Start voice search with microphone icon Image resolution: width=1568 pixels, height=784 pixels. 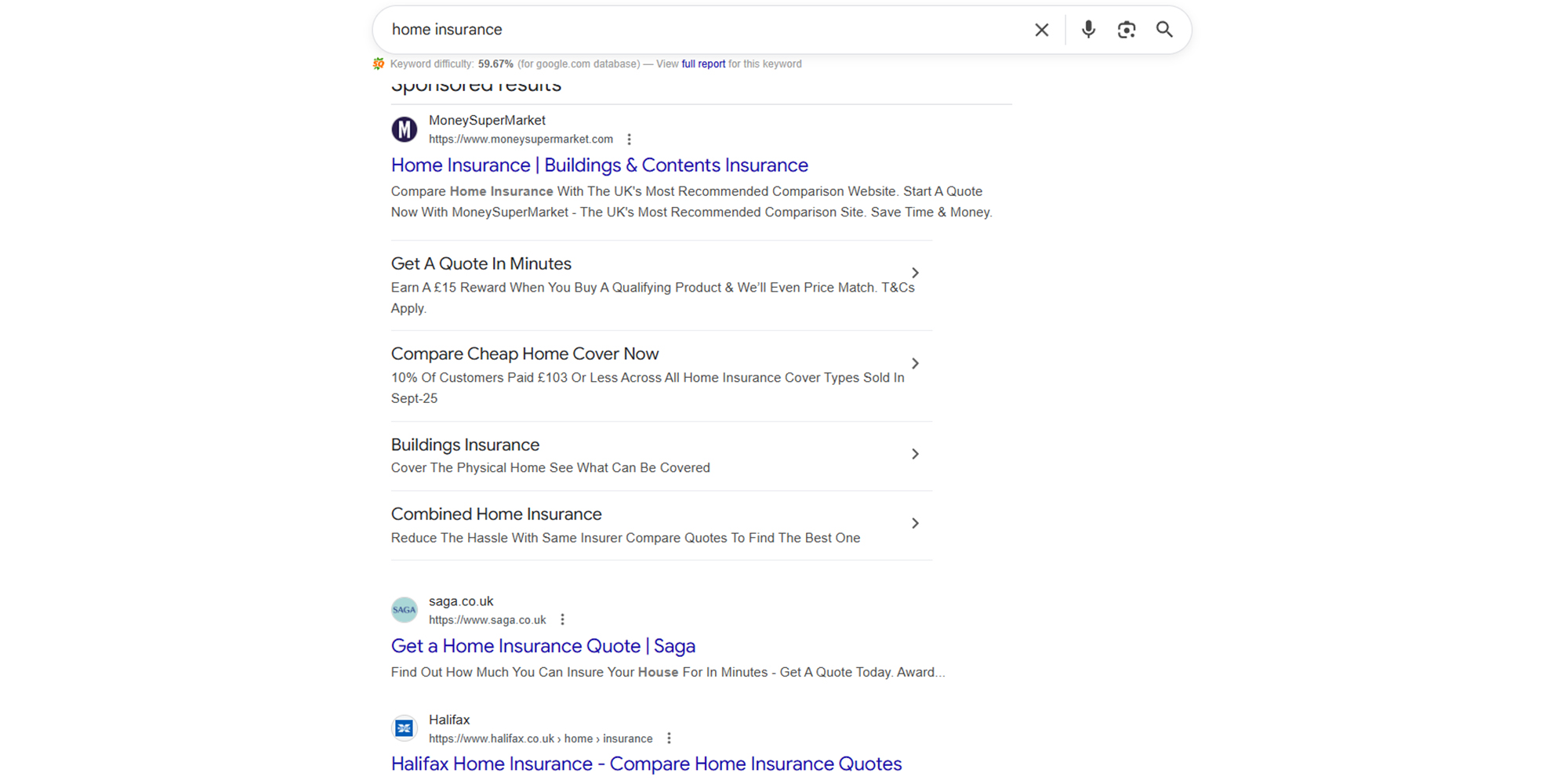point(1088,30)
